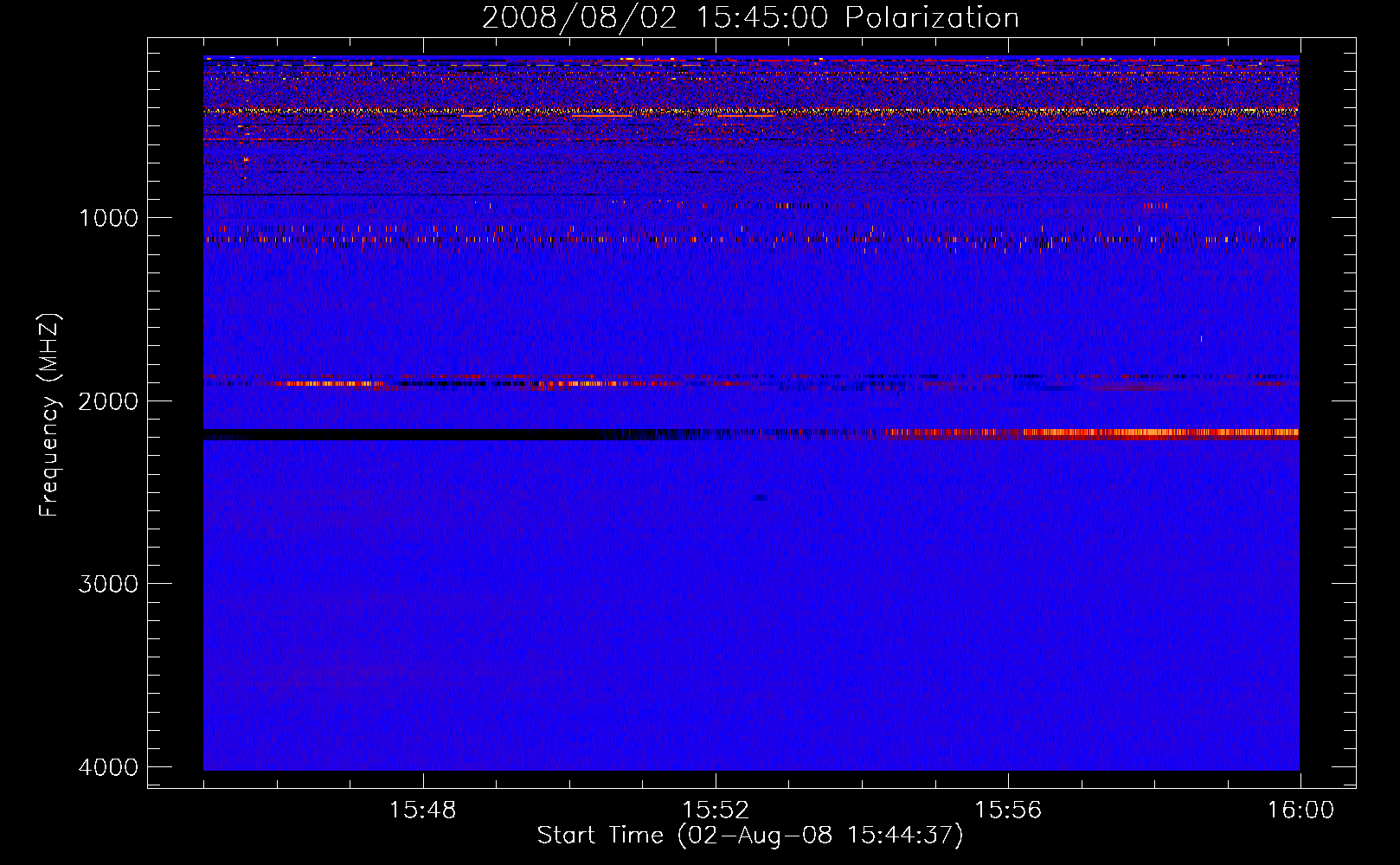Click the small dark spot near 2500 MHz
The height and width of the screenshot is (865, 1400).
coord(761,497)
